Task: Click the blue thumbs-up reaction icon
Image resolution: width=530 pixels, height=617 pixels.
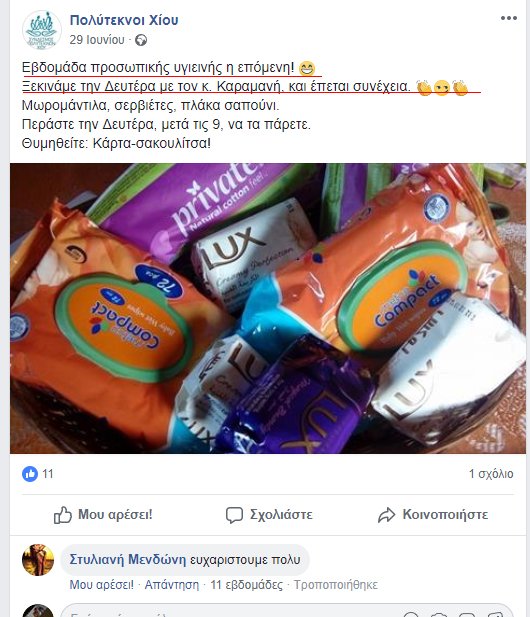Action: pyautogui.click(x=30, y=474)
